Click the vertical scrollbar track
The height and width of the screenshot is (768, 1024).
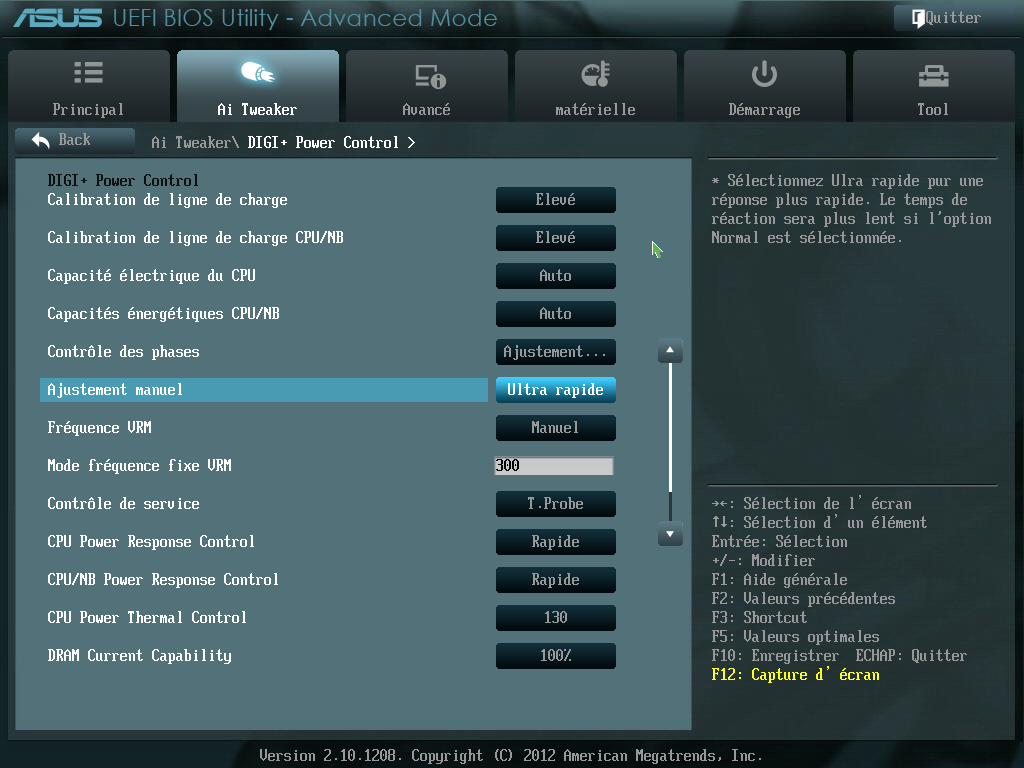pos(670,442)
